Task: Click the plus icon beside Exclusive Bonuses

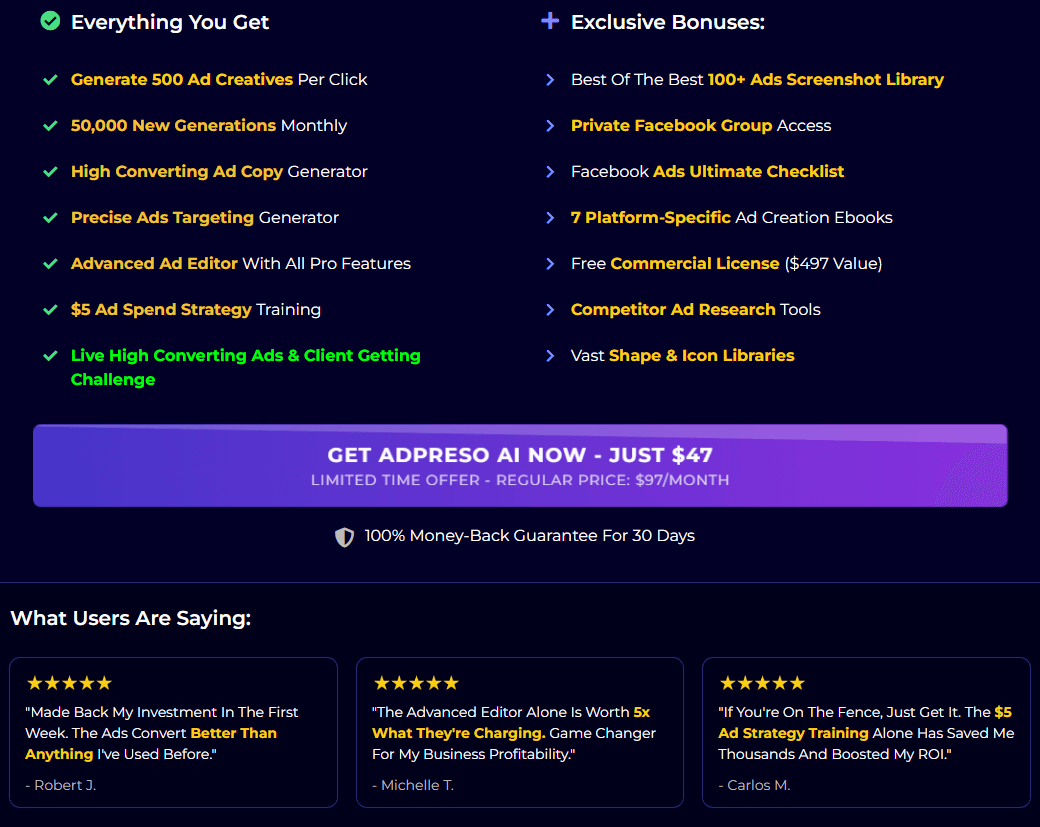Action: [549, 21]
